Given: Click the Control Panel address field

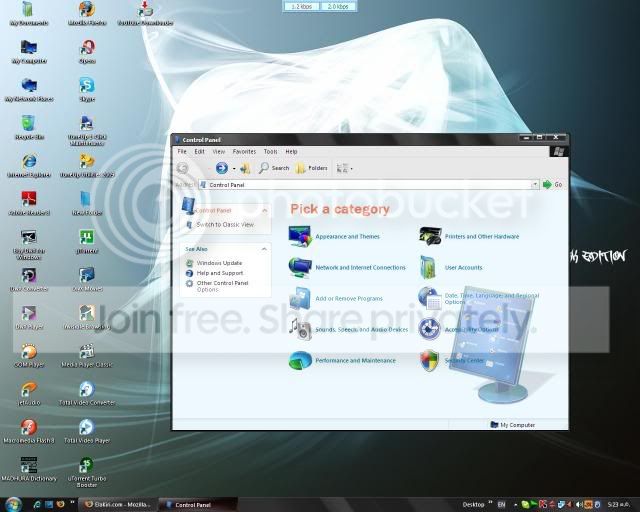Looking at the screenshot, I should click(x=369, y=185).
